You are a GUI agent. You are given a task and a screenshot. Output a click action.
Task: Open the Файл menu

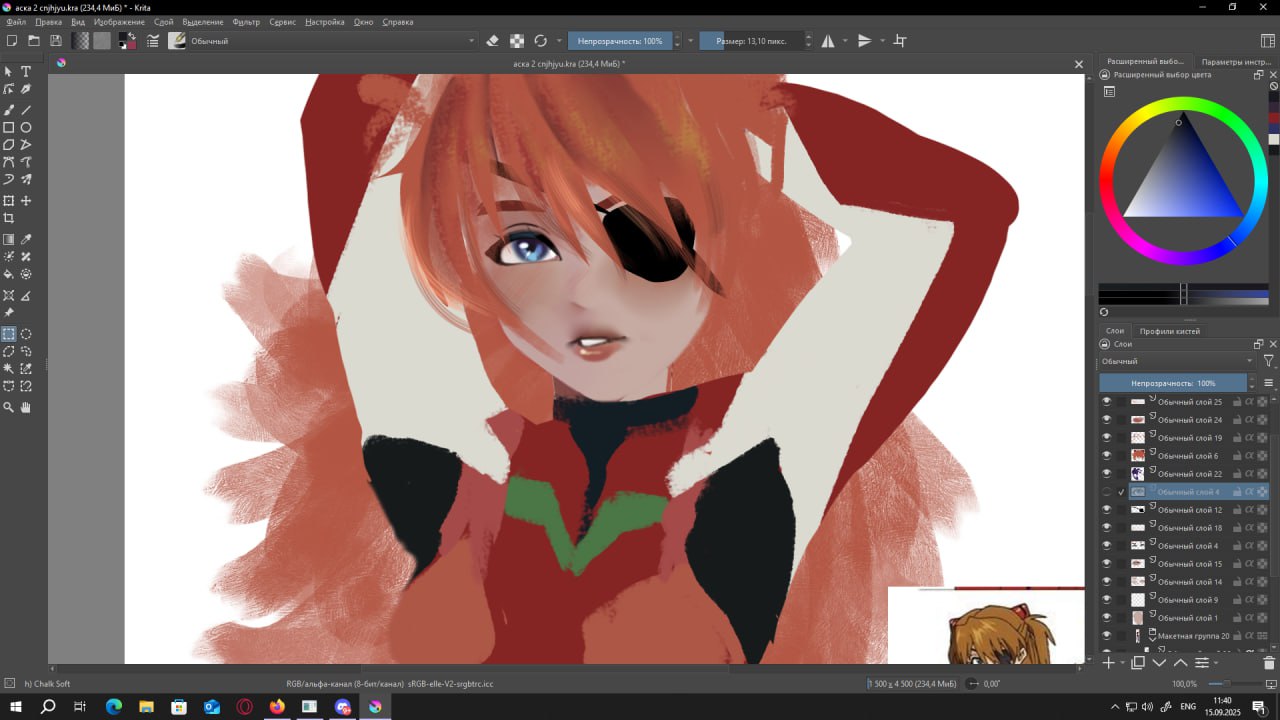(x=16, y=22)
